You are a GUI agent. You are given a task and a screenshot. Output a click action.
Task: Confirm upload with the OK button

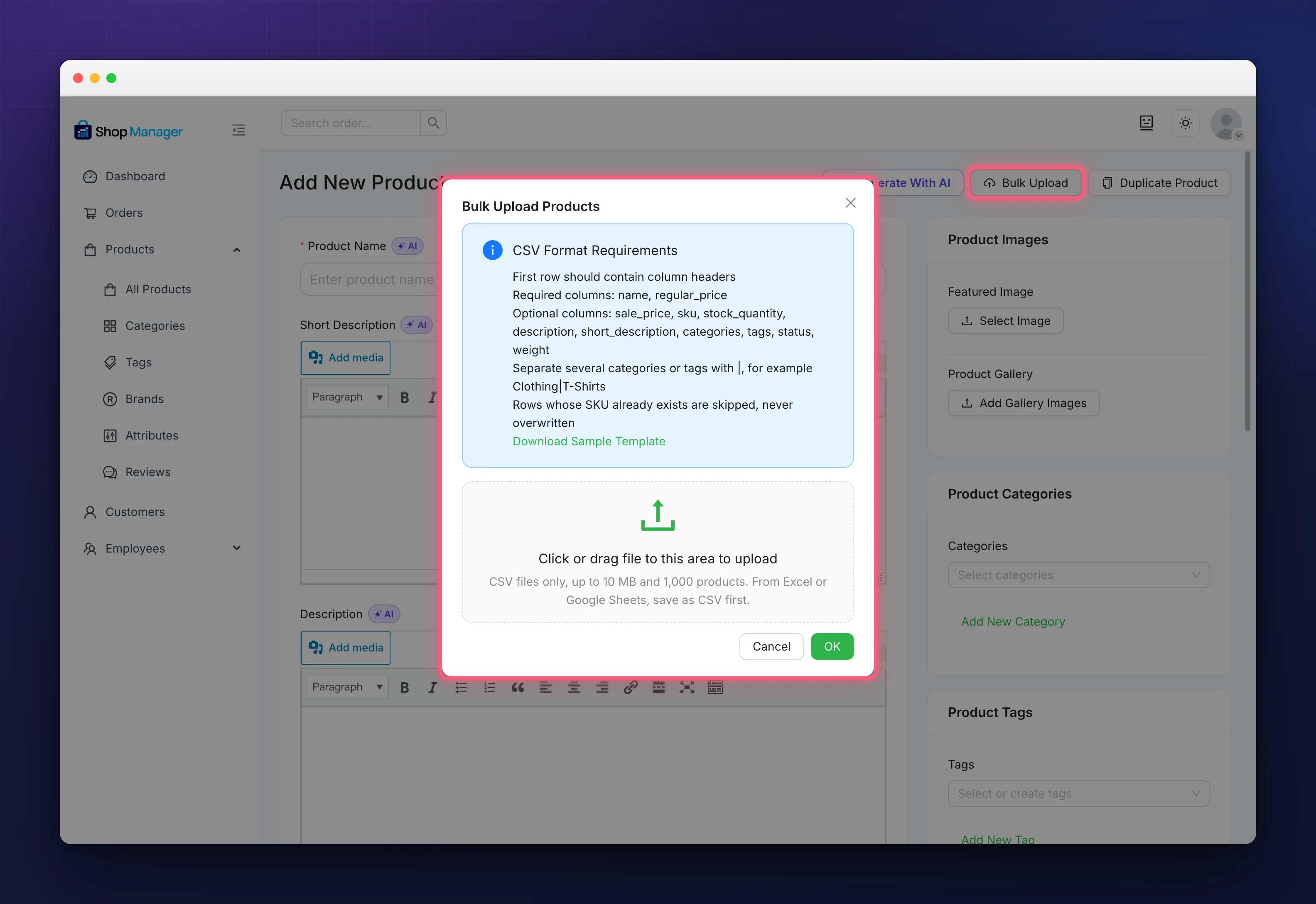[x=832, y=646]
